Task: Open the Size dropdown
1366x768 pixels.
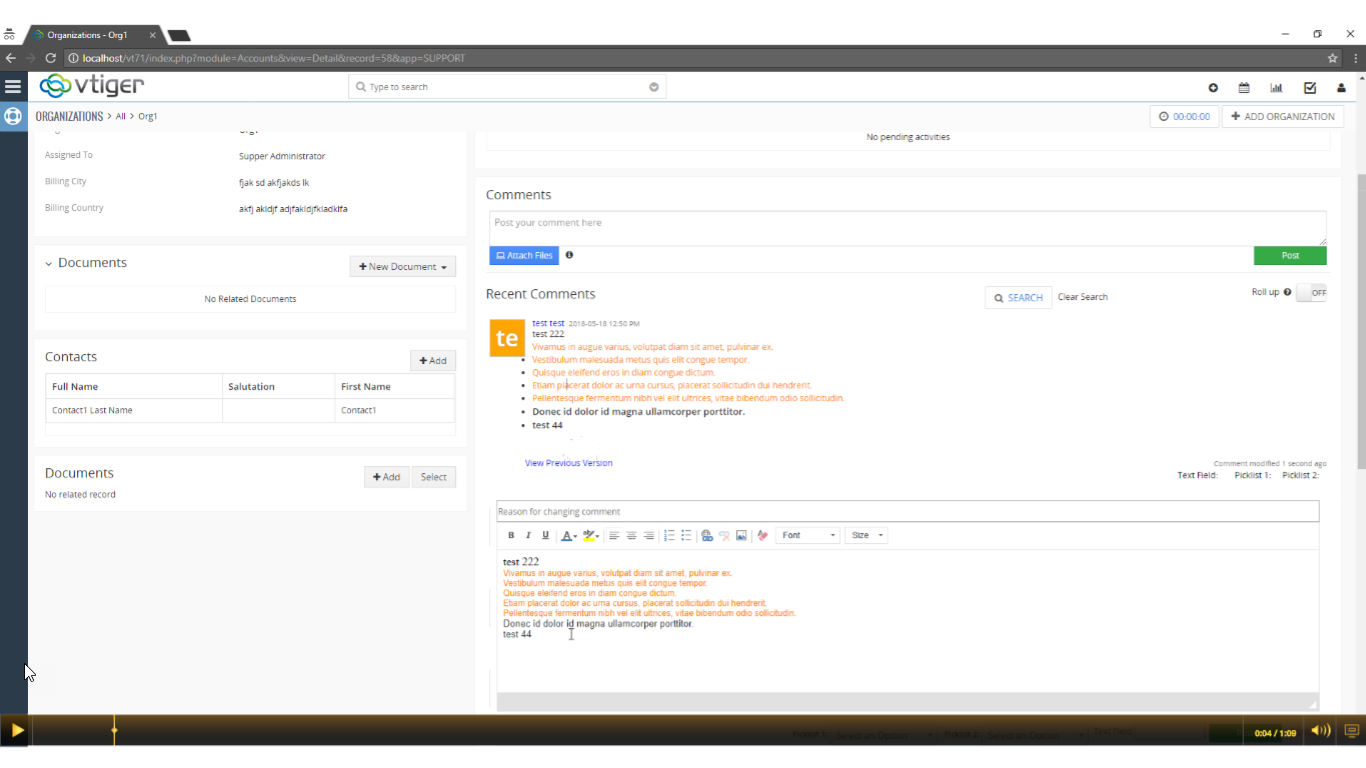Action: coord(866,536)
